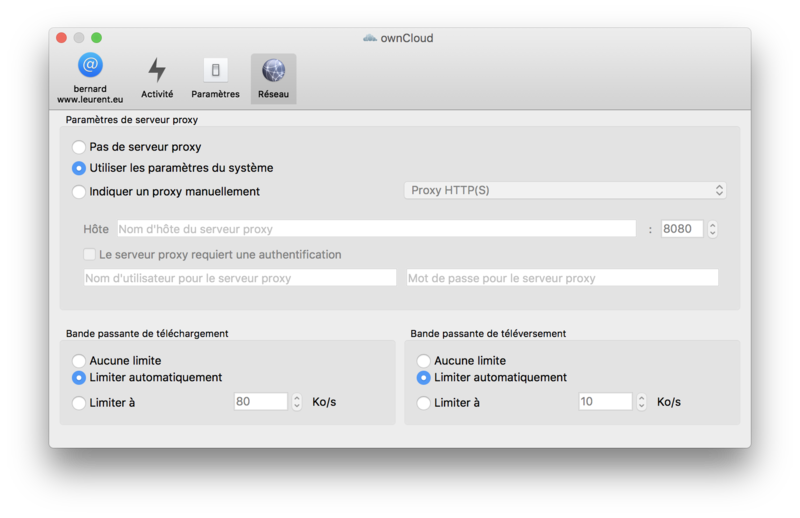Open the Paramètres switch icon
This screenshot has height=518, width=800.
[x=215, y=70]
